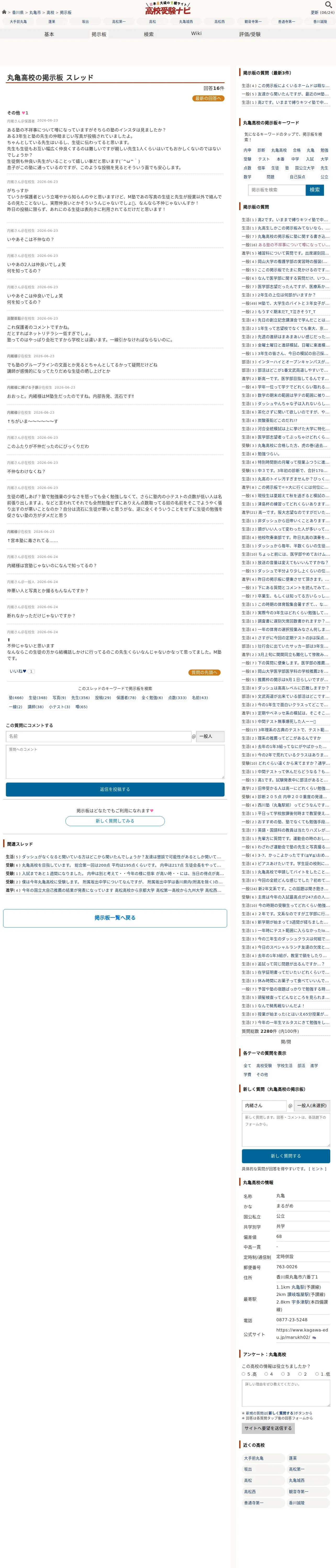Click the 保護者(78) keyword tag
Image resolution: width=336 pixels, height=1568 pixels.
[126, 697]
